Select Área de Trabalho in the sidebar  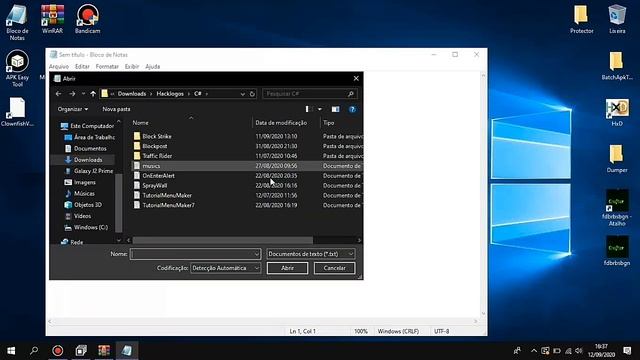click(90, 137)
